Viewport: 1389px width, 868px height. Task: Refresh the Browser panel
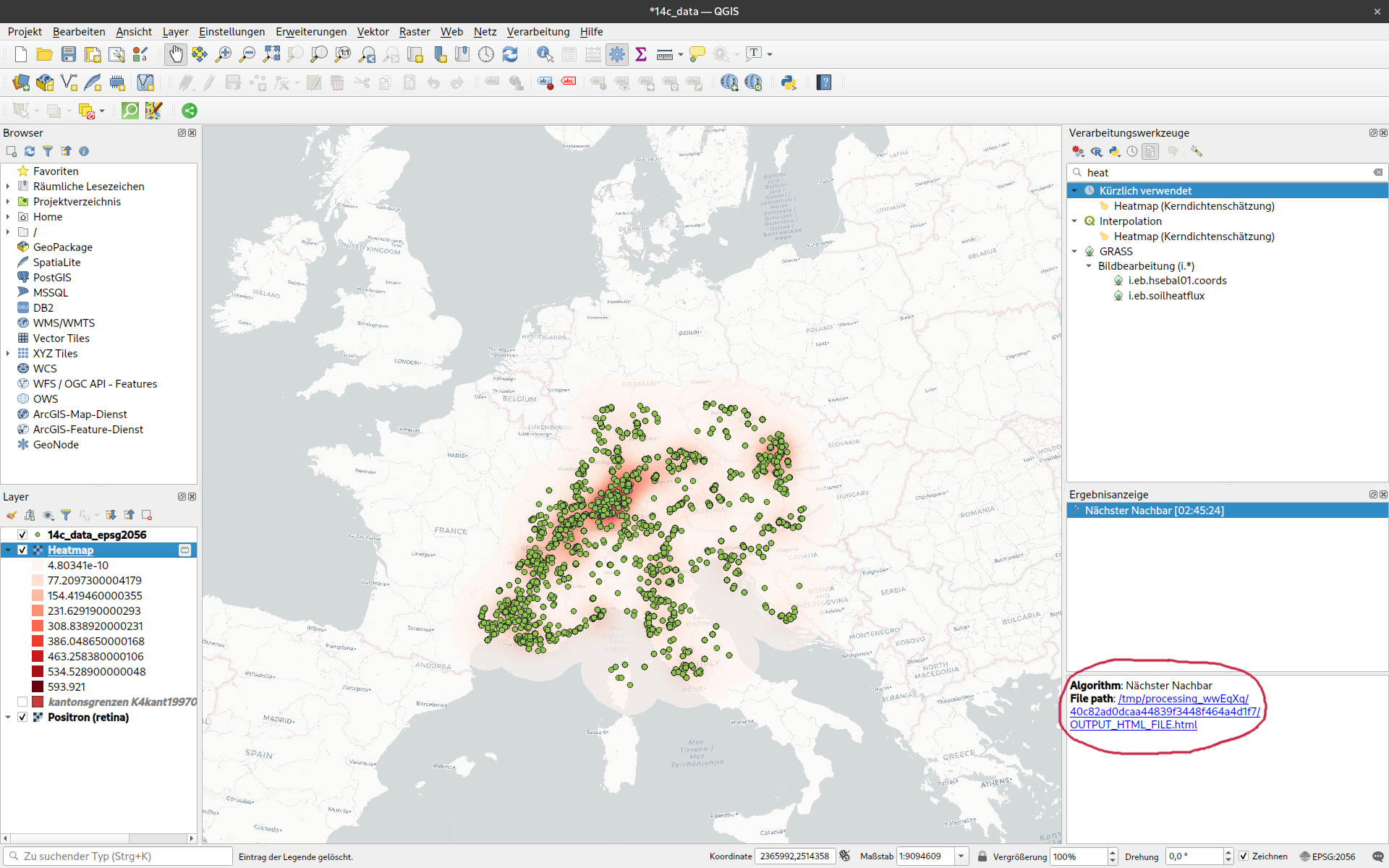pos(30,151)
